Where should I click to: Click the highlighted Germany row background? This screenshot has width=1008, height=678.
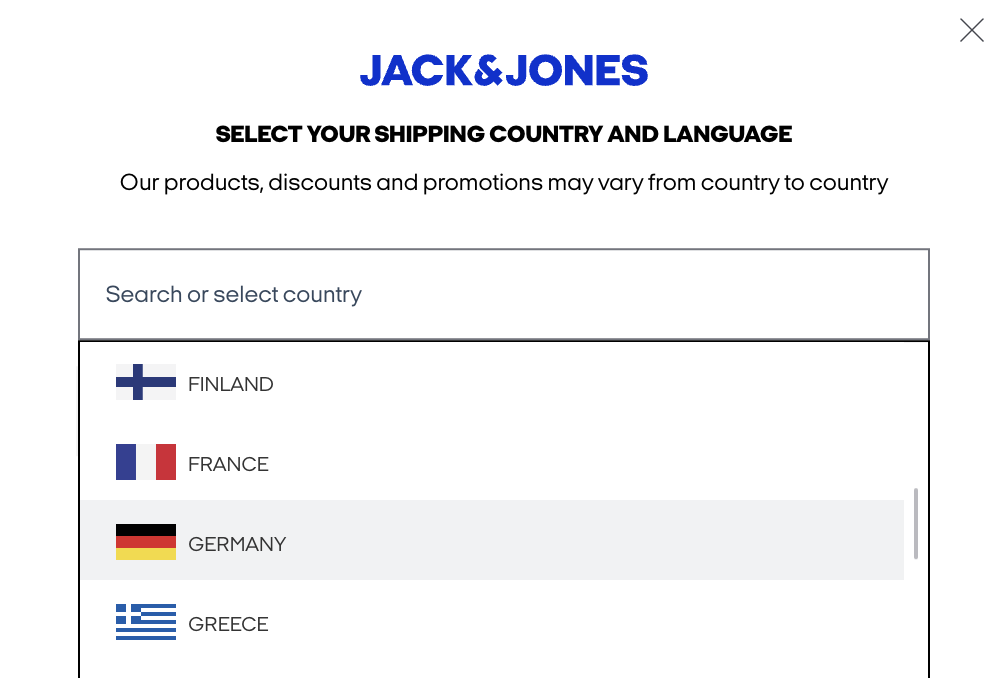point(492,540)
